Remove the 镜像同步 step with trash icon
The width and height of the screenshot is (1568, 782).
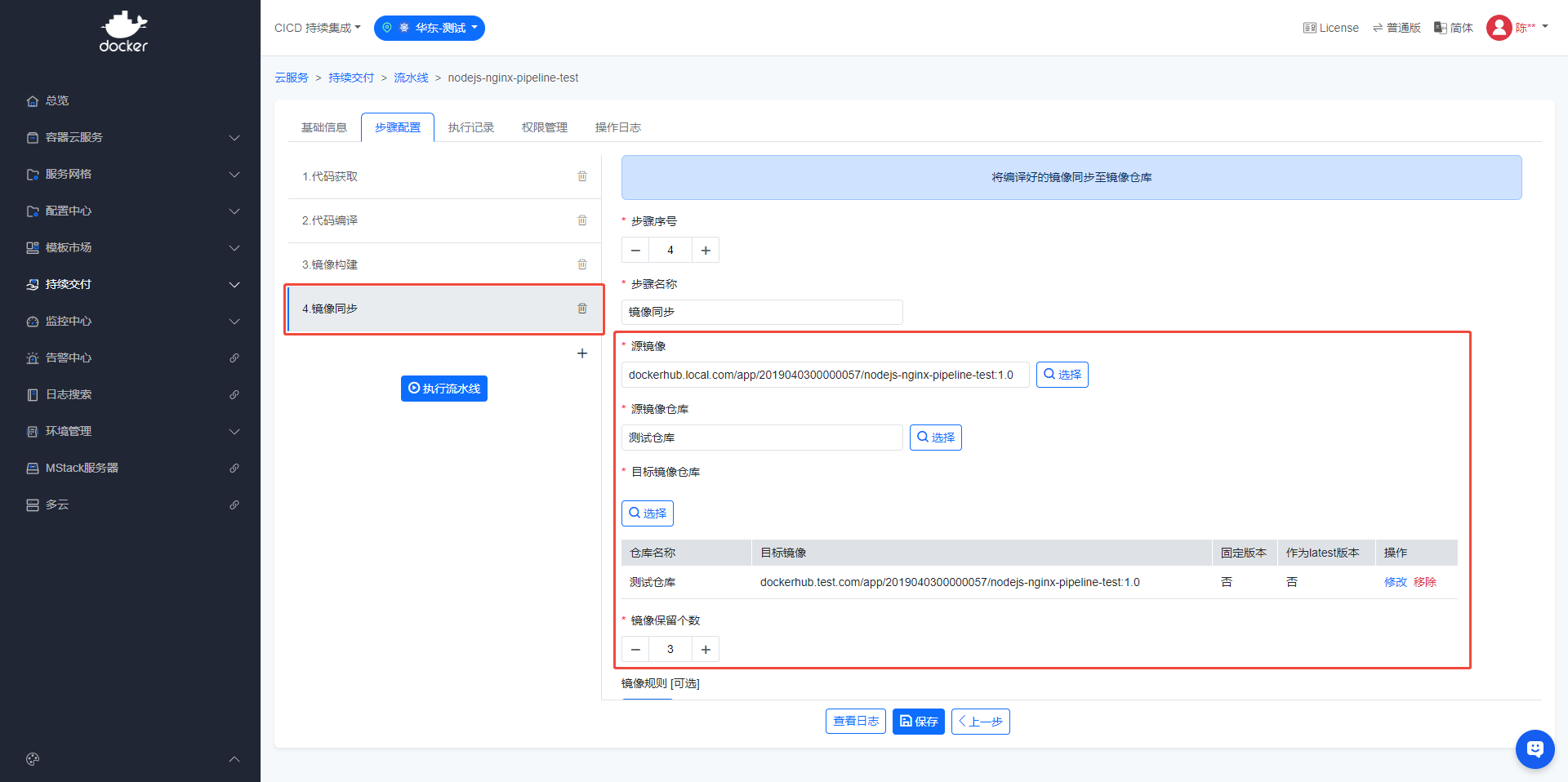[582, 309]
